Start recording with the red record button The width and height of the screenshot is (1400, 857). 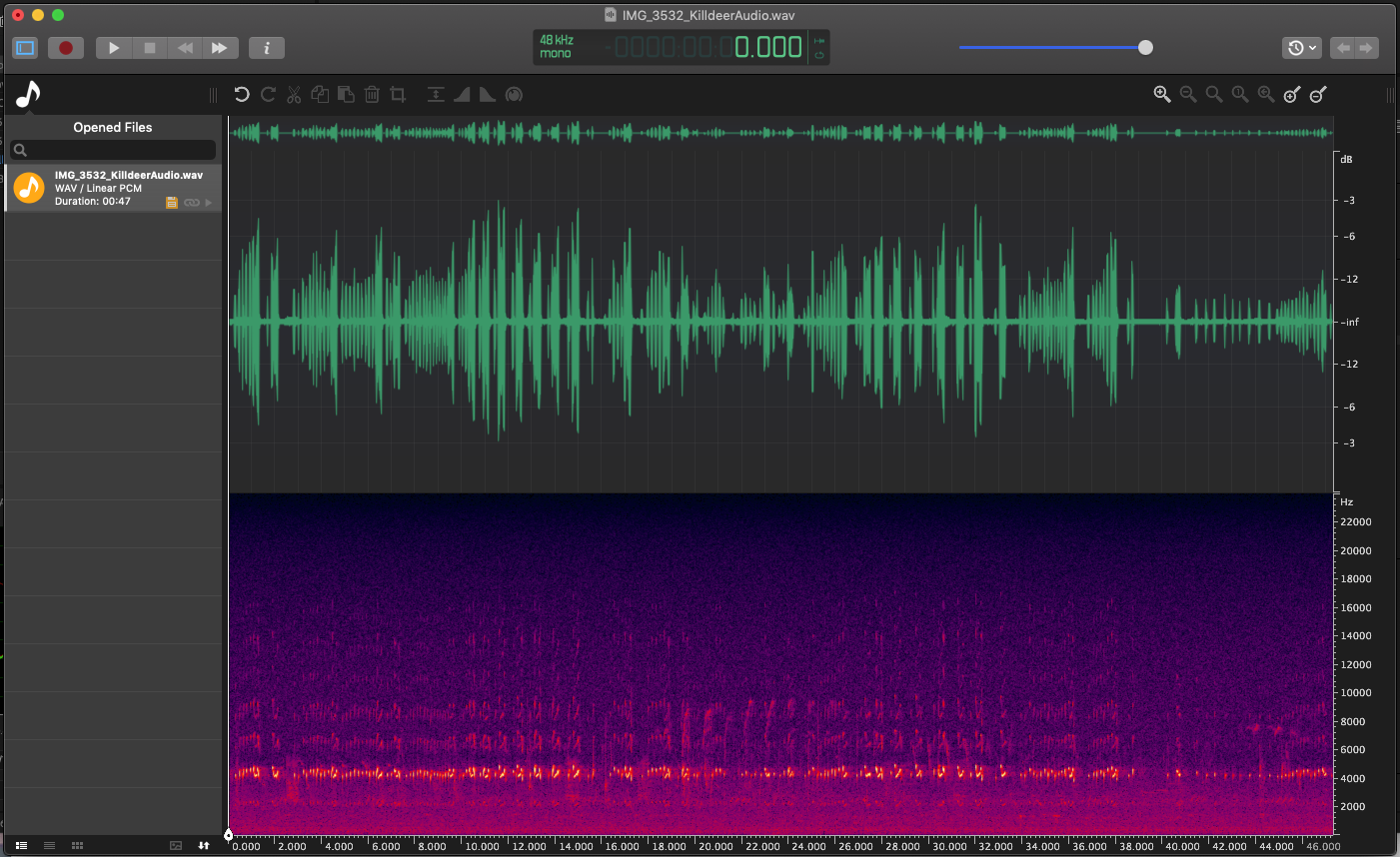coord(65,47)
